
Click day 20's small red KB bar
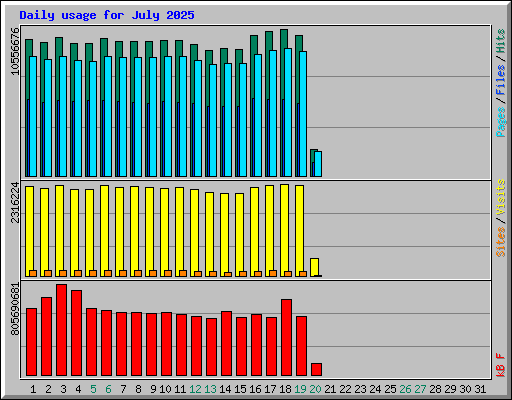pyautogui.click(x=316, y=369)
